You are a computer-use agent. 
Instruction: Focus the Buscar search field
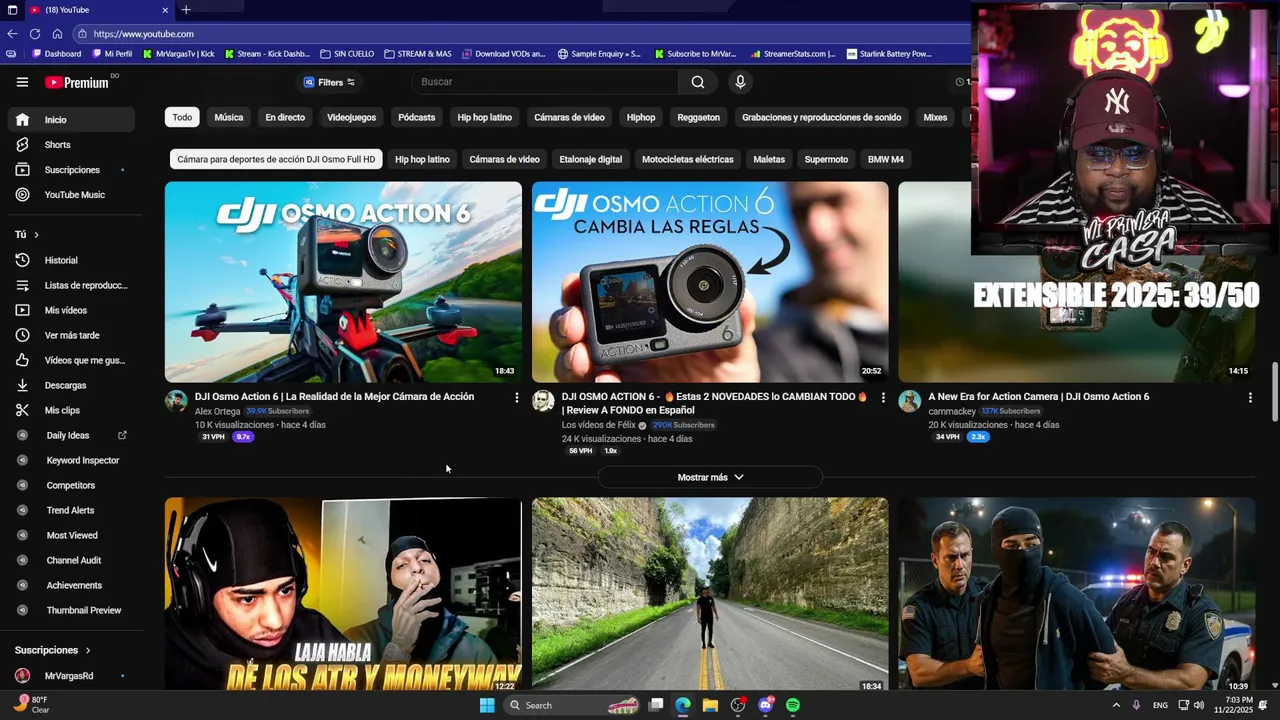click(x=545, y=82)
